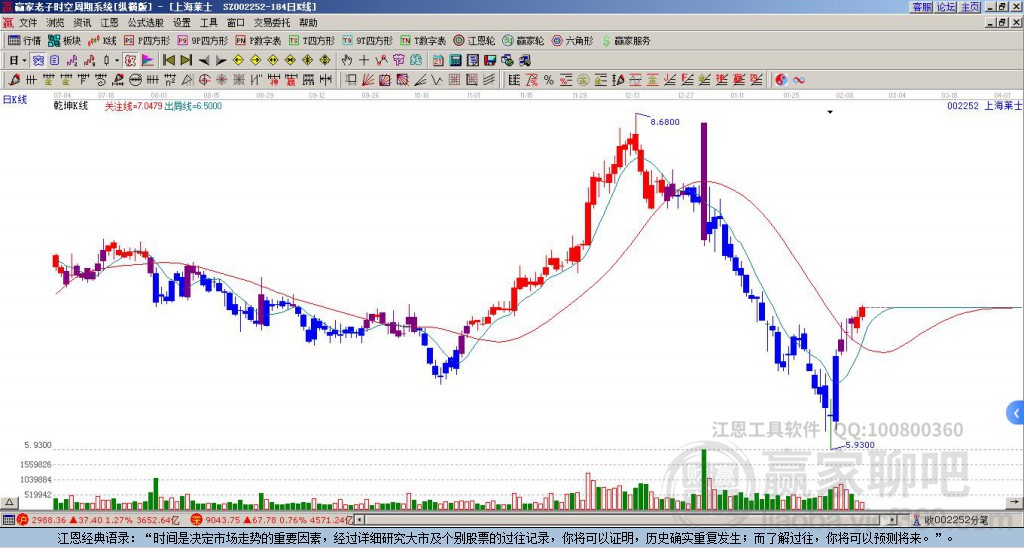This screenshot has width=1024, height=548.
Task: Open the 交易委托 menu
Action: pos(272,23)
